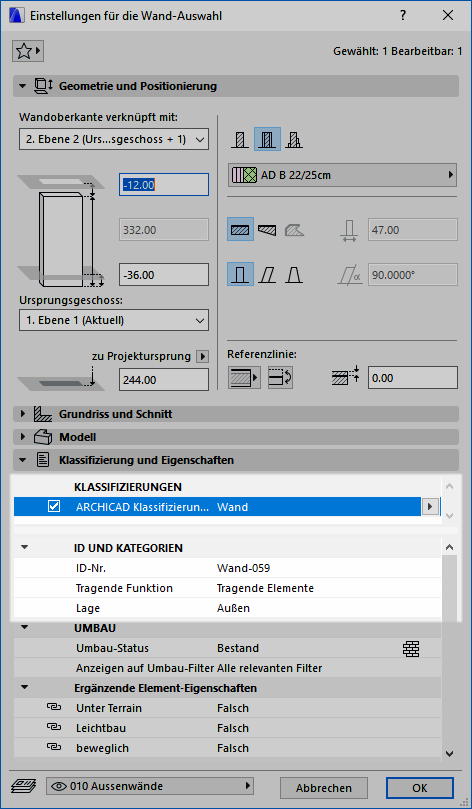Choose the trapezoid wall geometry icon

[267, 230]
